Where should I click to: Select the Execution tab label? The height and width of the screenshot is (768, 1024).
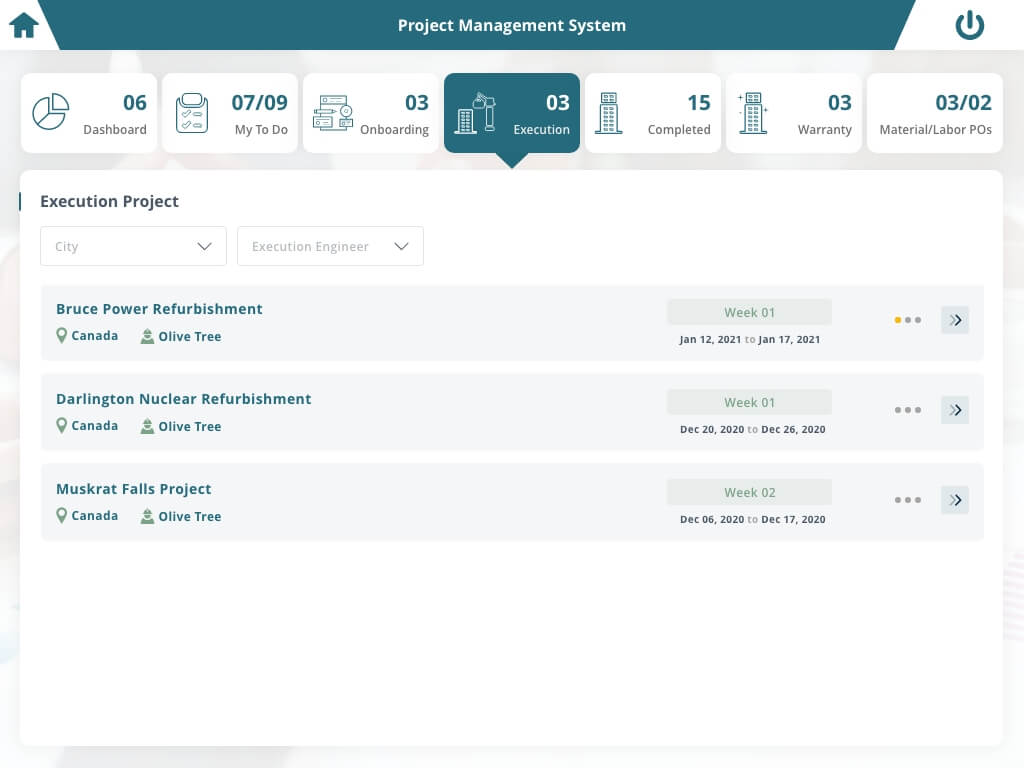541,129
